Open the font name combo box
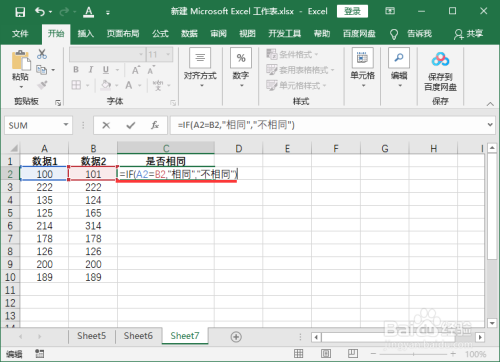 coord(107,54)
